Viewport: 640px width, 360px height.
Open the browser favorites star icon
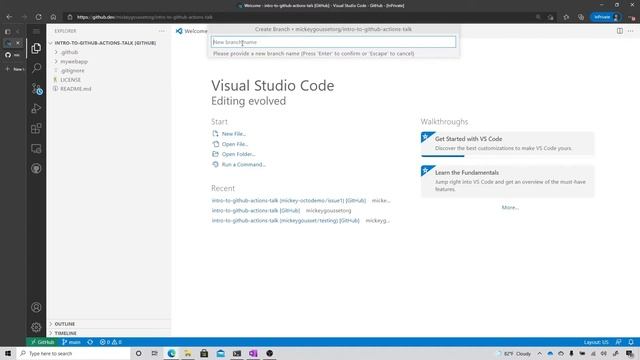566,17
